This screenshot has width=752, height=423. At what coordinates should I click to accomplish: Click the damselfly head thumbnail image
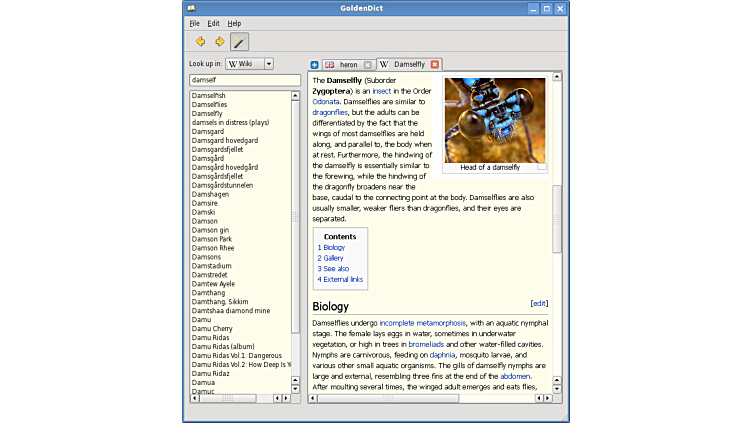[x=494, y=120]
